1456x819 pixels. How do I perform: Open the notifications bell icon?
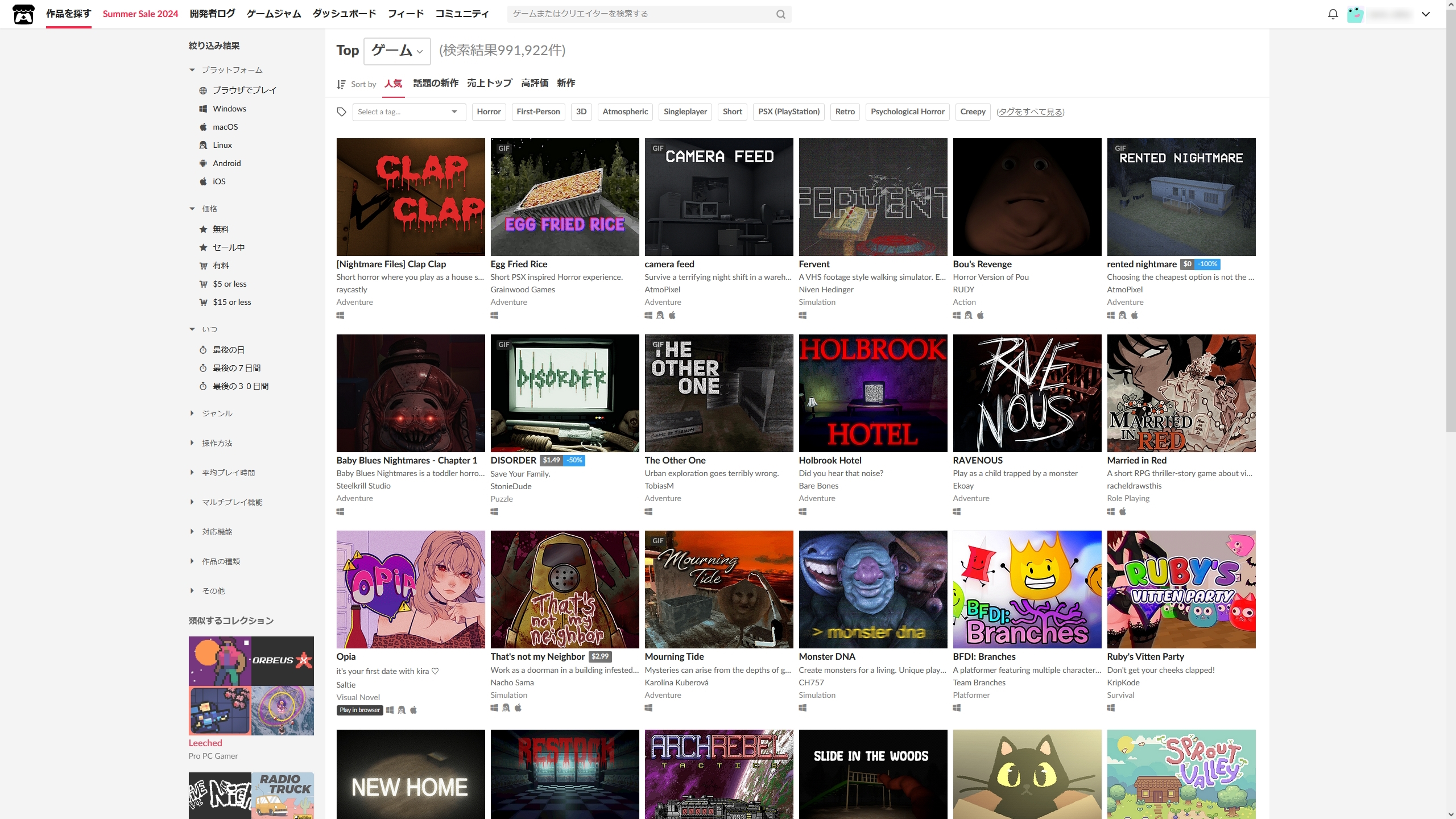(x=1333, y=14)
